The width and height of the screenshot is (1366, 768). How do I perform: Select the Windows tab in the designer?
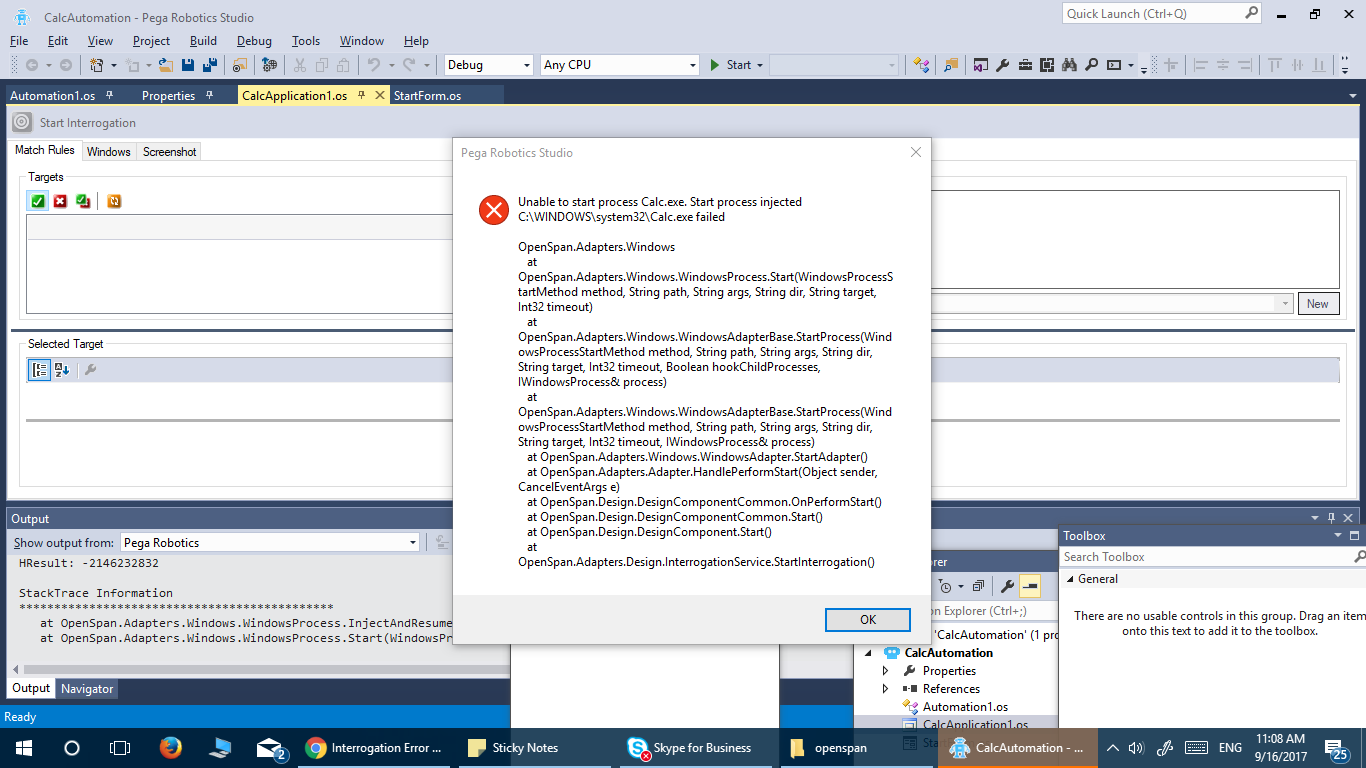pyautogui.click(x=108, y=152)
